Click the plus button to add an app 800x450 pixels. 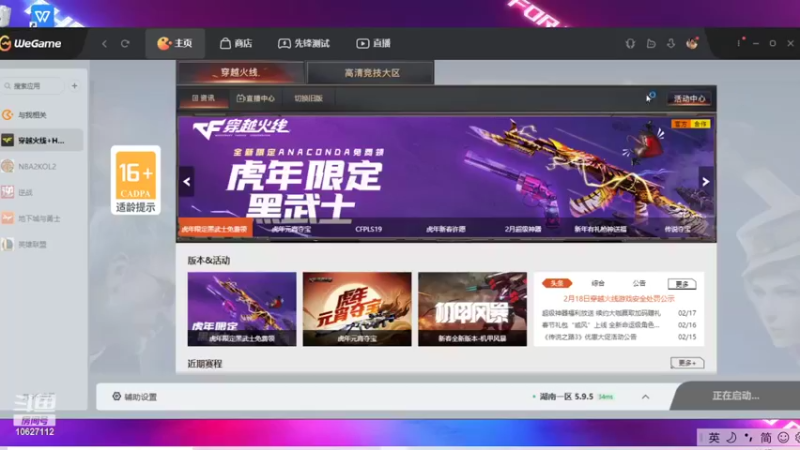point(74,86)
